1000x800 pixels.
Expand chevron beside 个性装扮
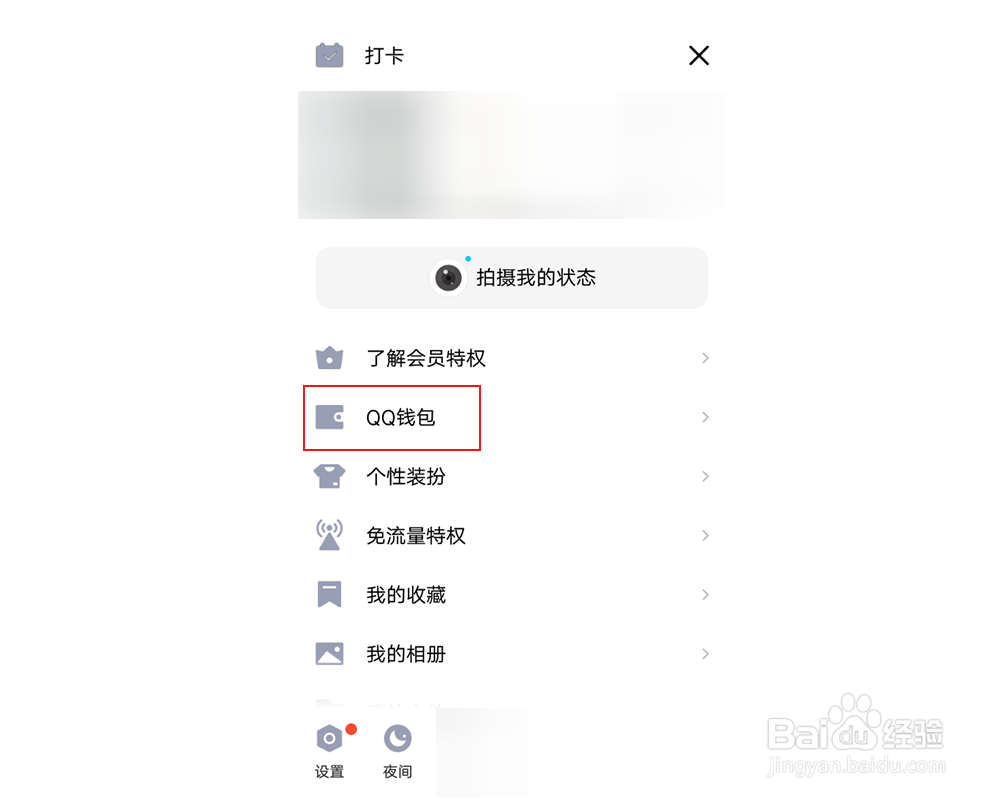pos(705,476)
